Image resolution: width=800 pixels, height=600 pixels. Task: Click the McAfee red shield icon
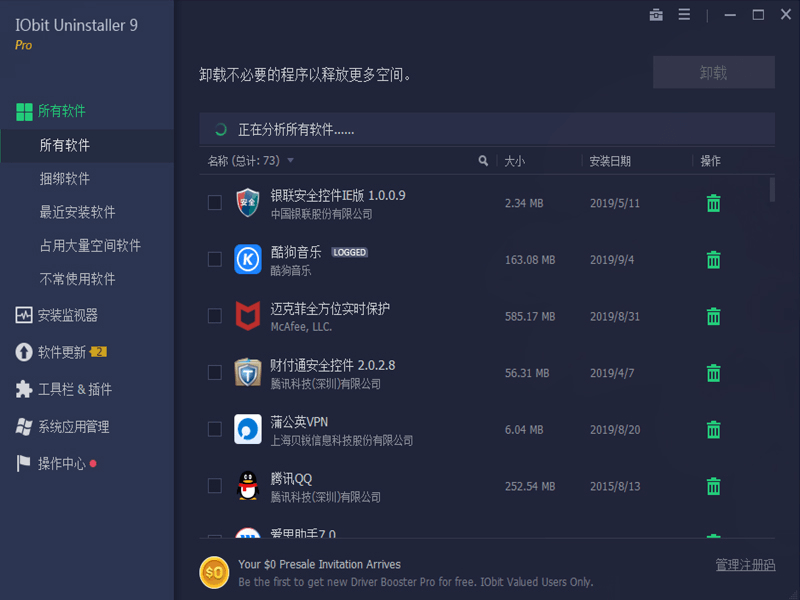[x=247, y=316]
